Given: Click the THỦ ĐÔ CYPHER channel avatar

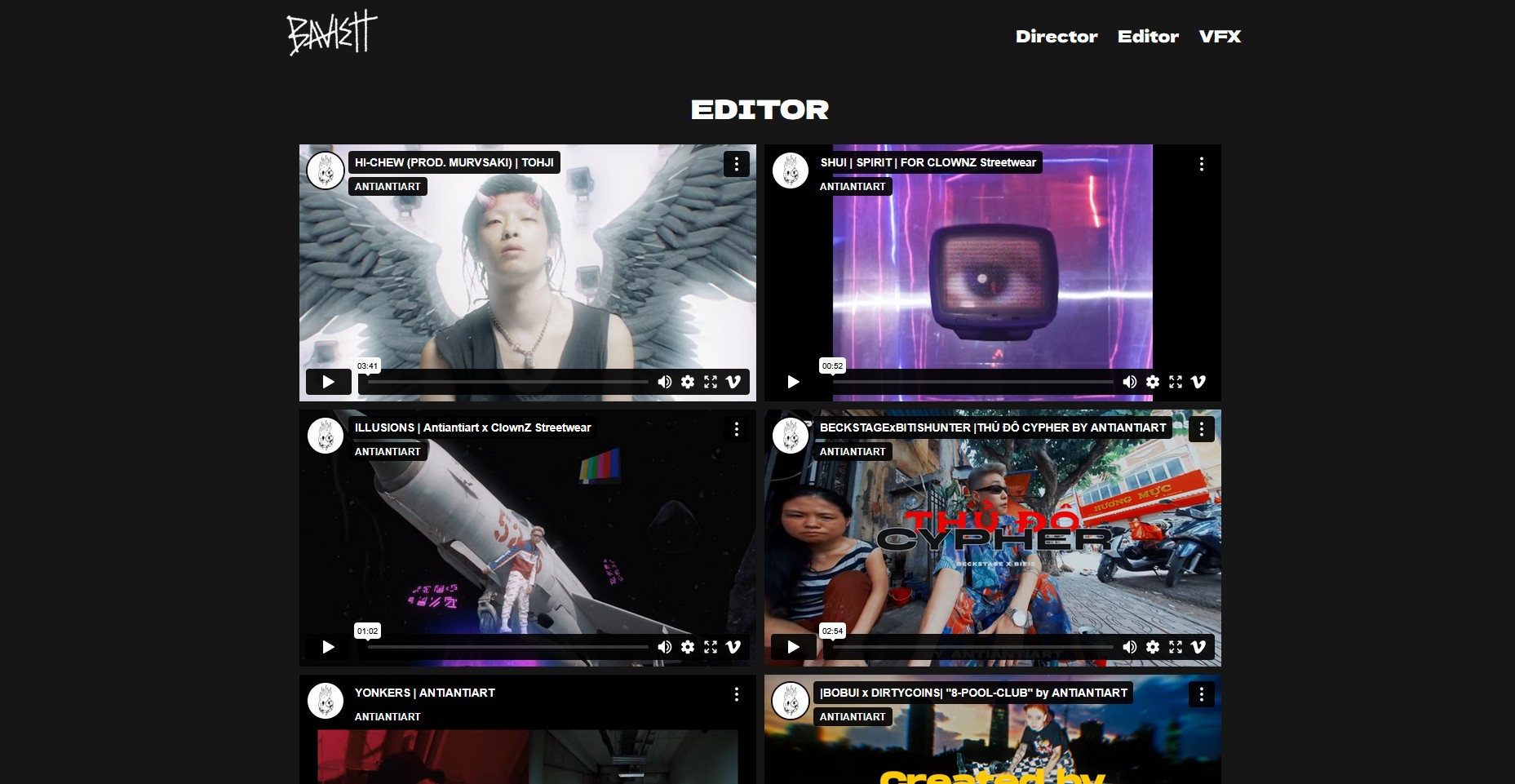Looking at the screenshot, I should 790,436.
